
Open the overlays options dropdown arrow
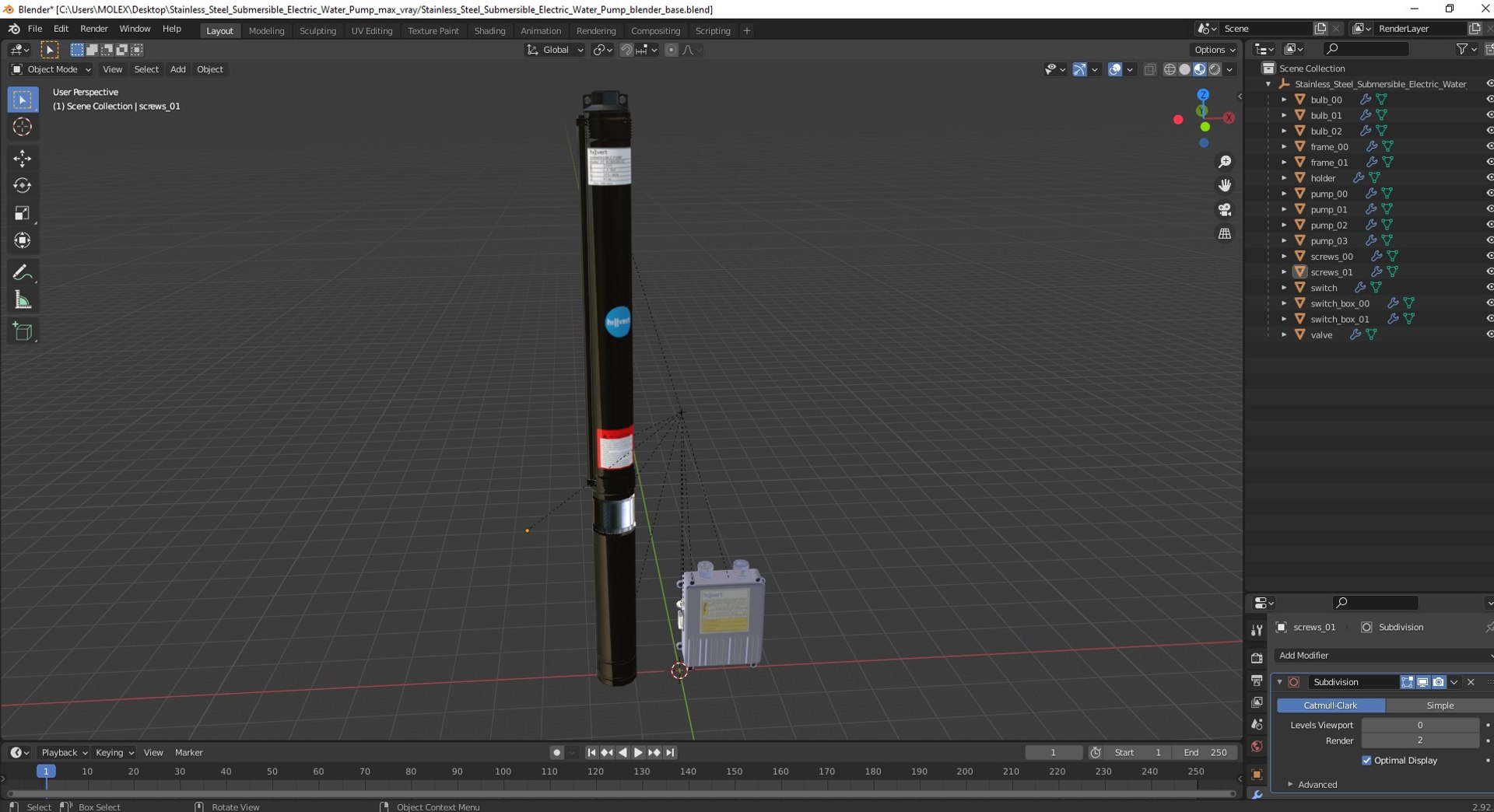coord(1130,70)
